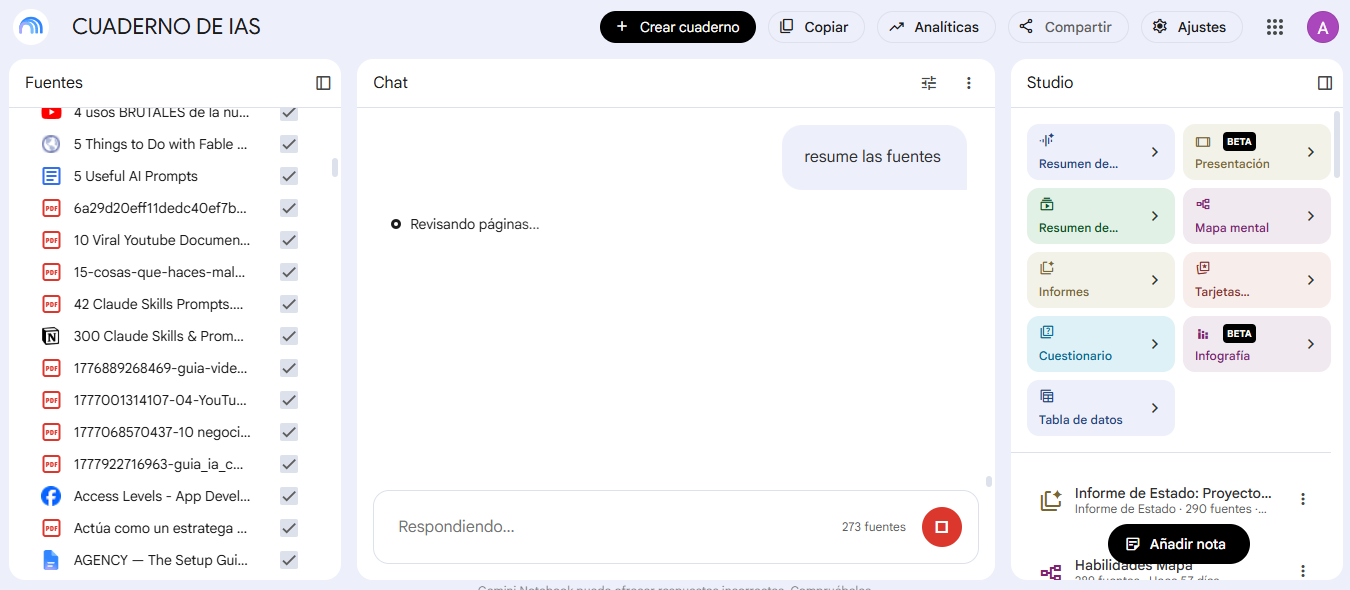Collapse the Studio panel with its icon
The height and width of the screenshot is (590, 1350).
pos(1325,83)
